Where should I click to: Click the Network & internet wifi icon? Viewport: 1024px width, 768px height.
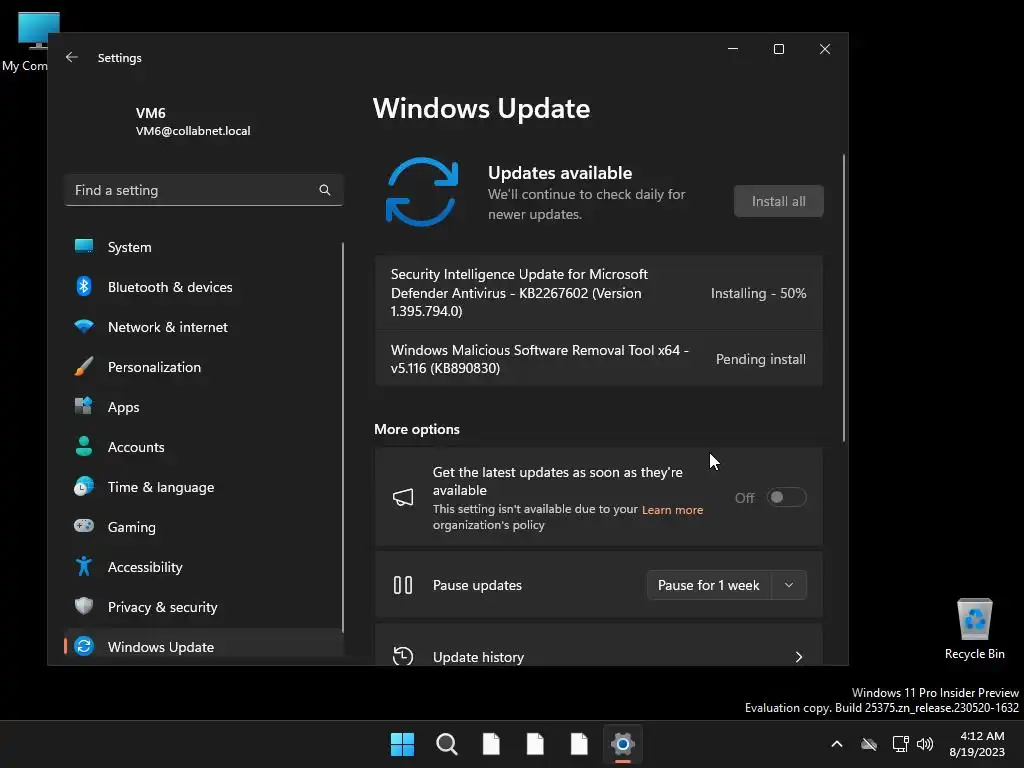(84, 327)
